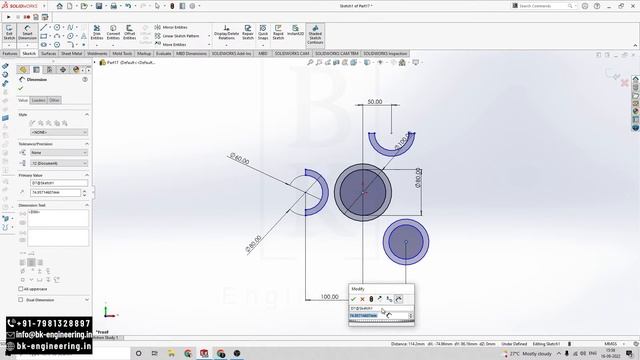
Task: Click the New document icon
Action: pos(70,6)
